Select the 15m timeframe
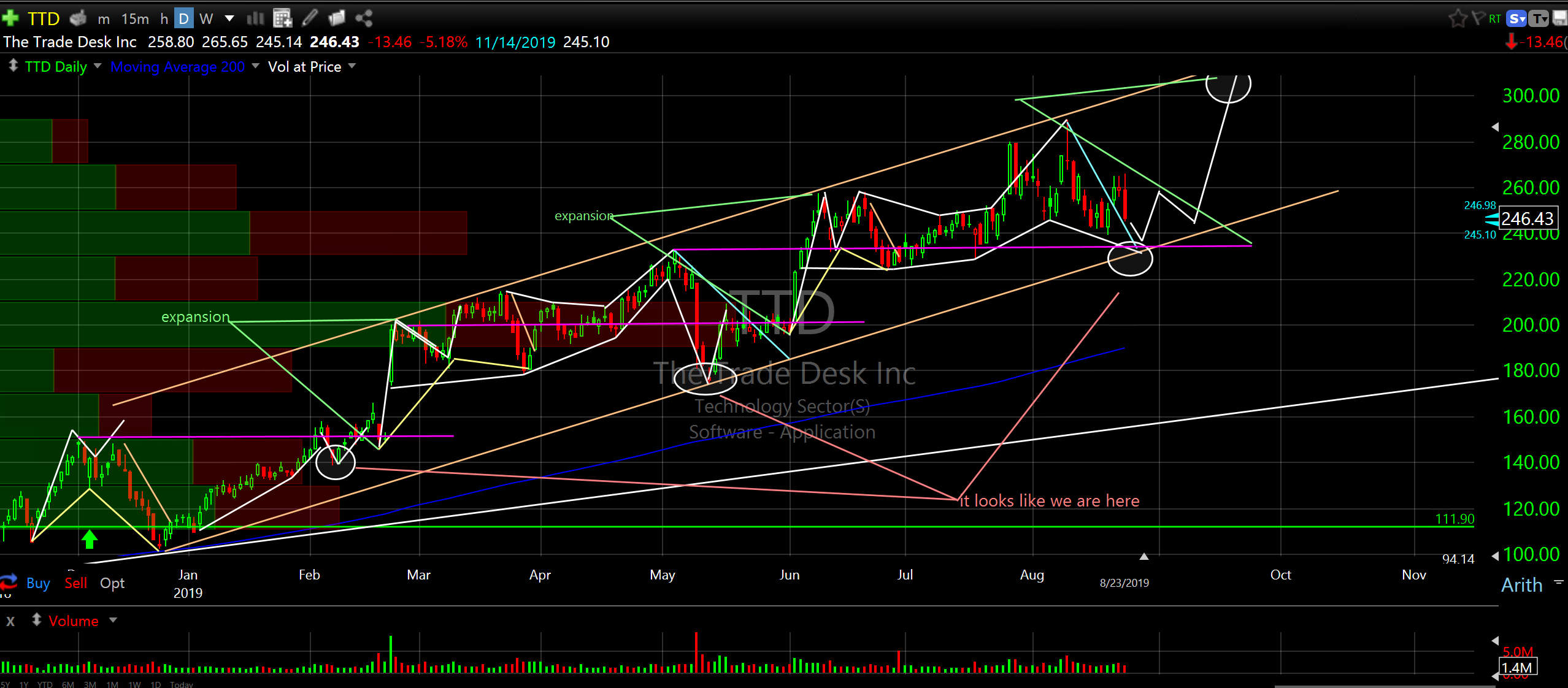This screenshot has height=688, width=1568. click(x=135, y=19)
